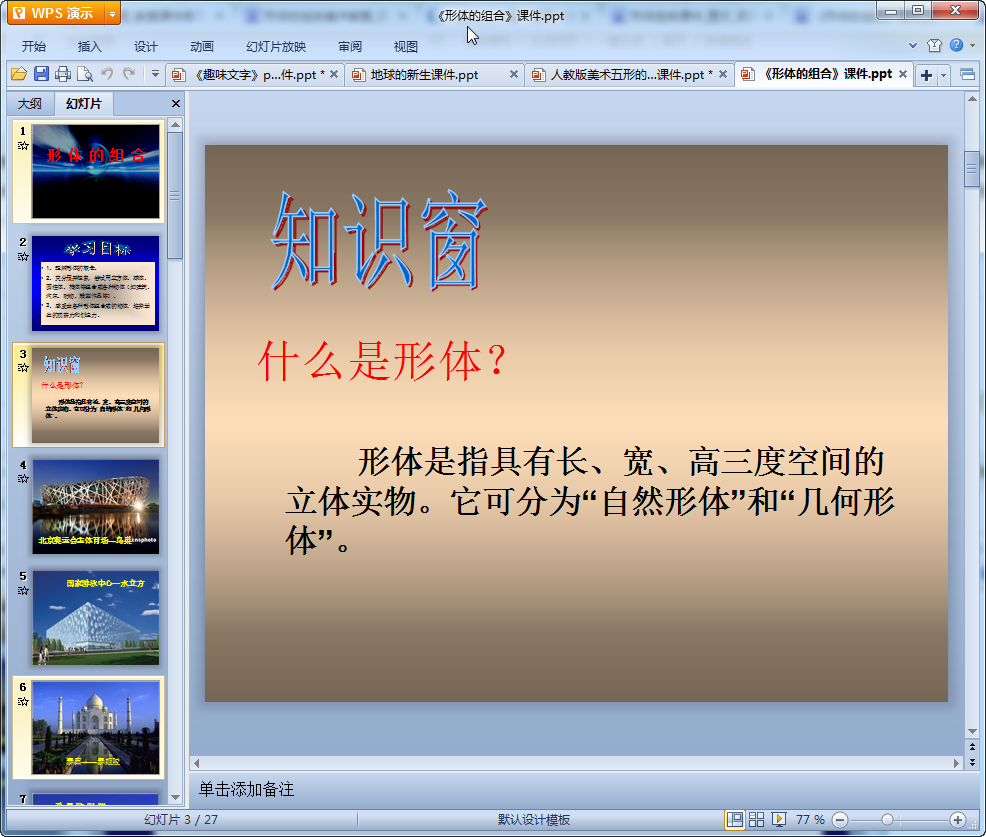Expand the WPS 演示 button dropdown arrow
This screenshot has height=837, width=986.
click(113, 13)
